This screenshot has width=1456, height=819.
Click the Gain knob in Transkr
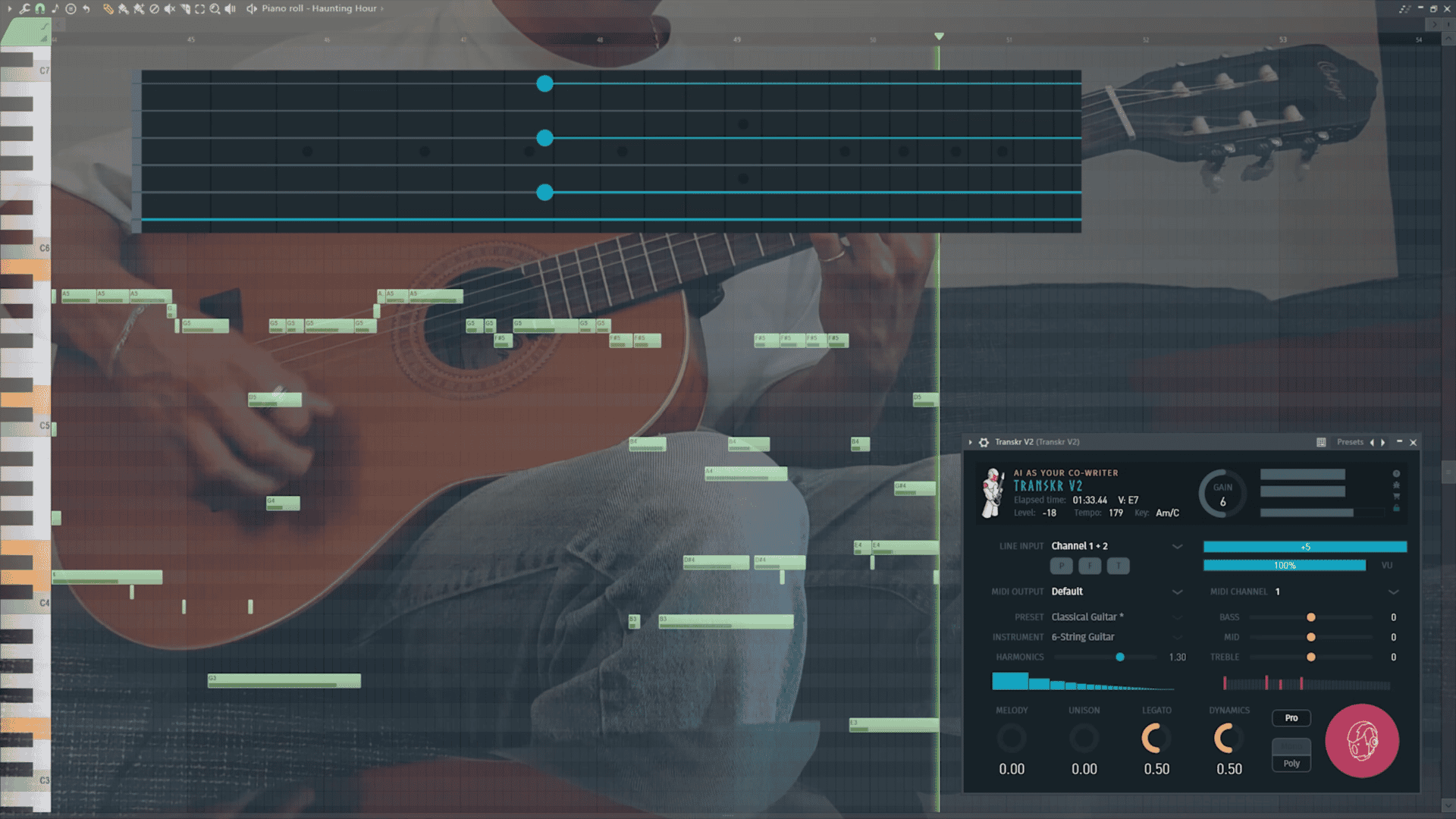[1222, 494]
